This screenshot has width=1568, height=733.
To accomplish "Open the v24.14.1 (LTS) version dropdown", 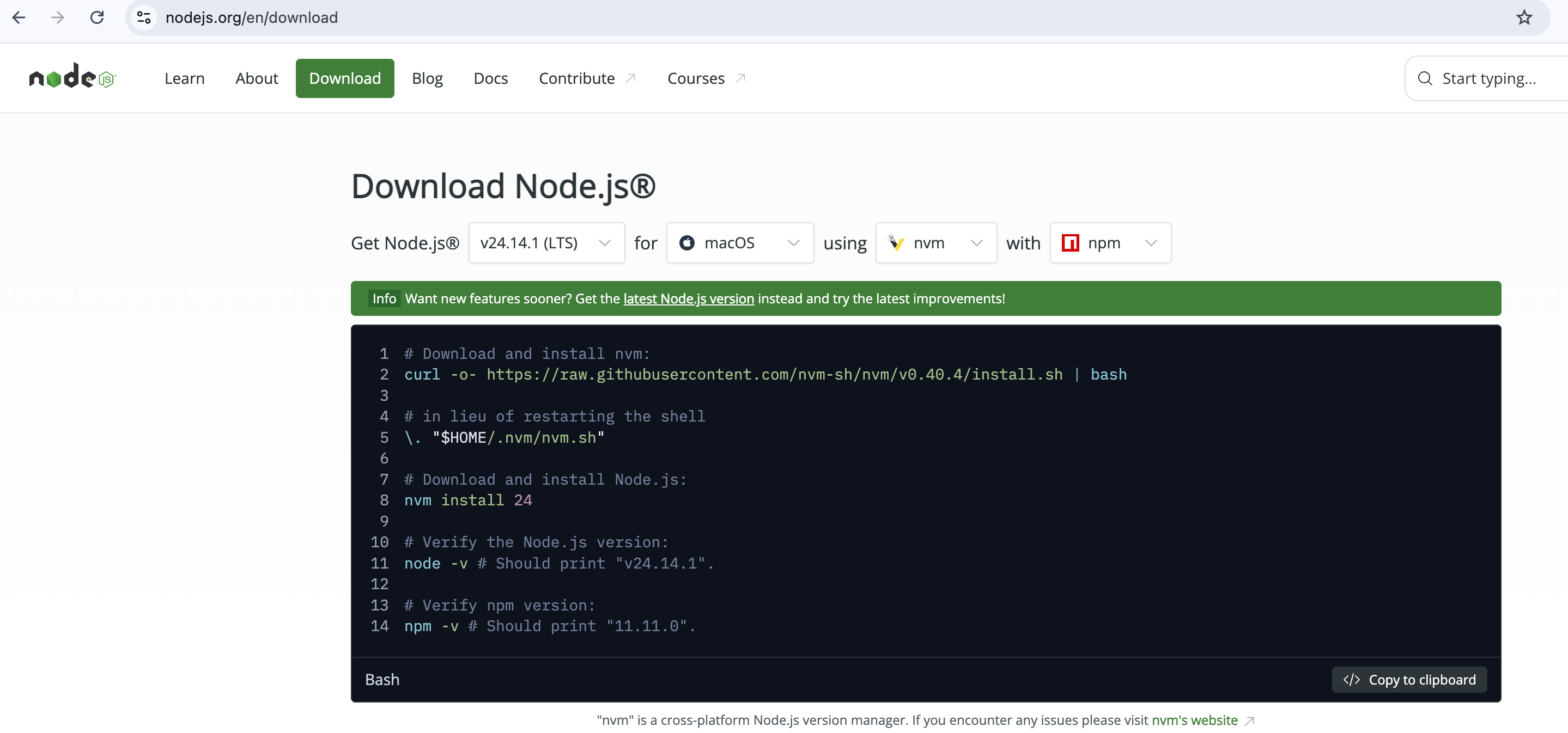I will pyautogui.click(x=546, y=243).
